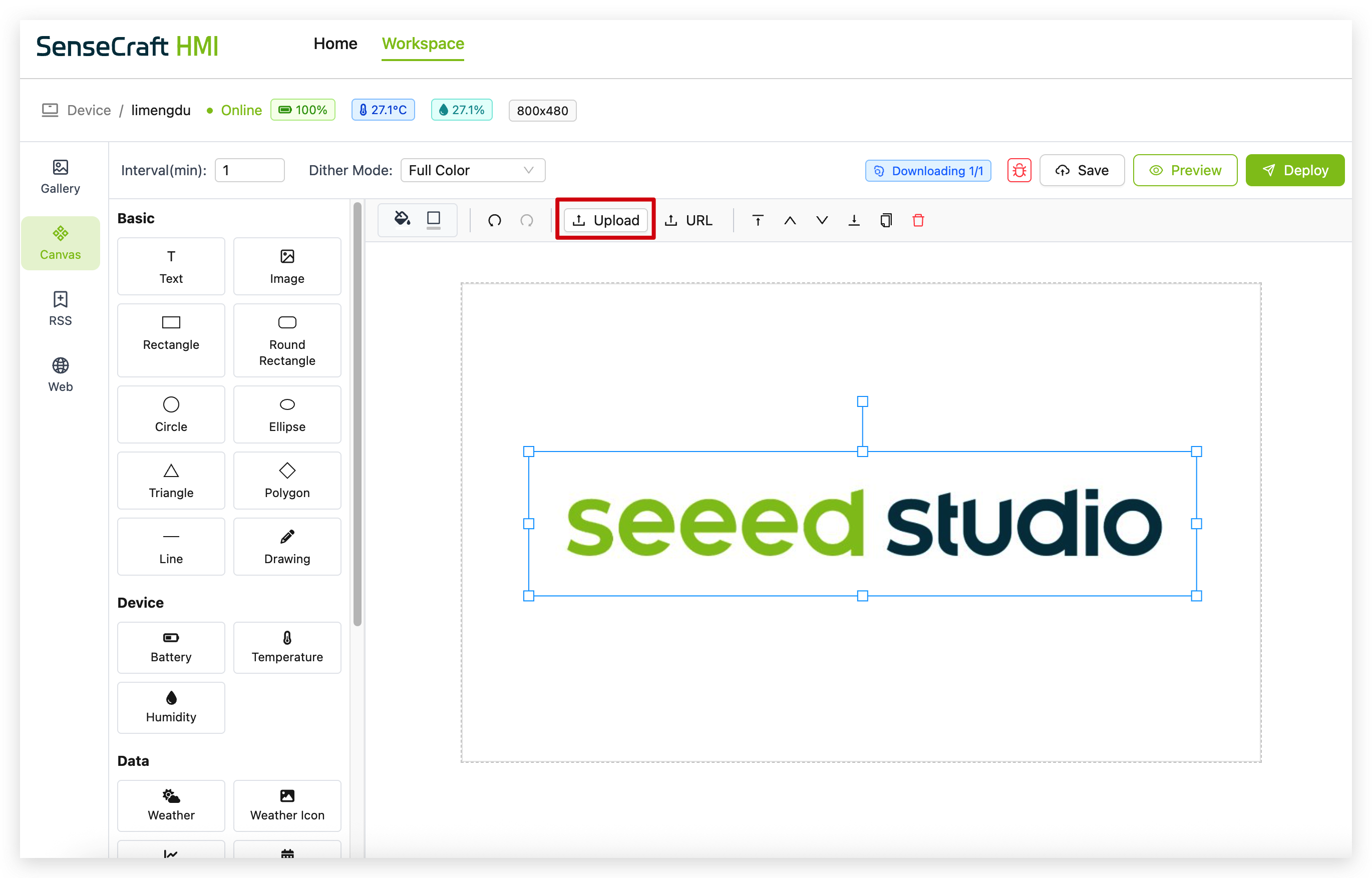Move selected layer down one level
The width and height of the screenshot is (1372, 878).
(821, 220)
